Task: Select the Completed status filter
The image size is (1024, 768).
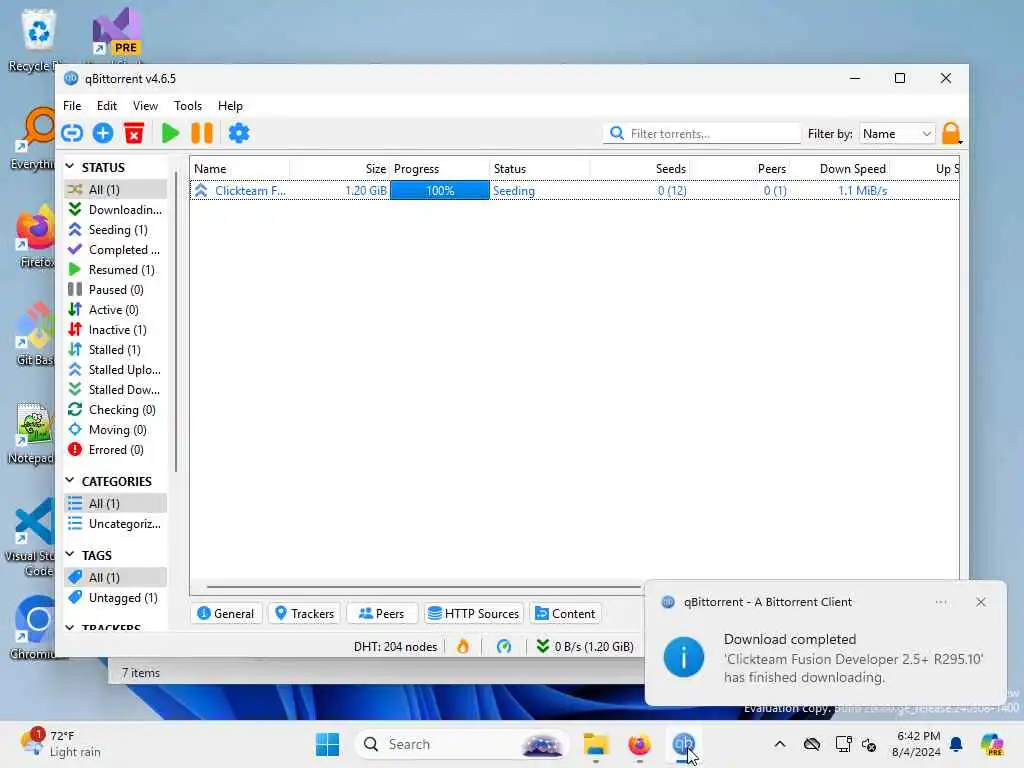Action: tap(116, 250)
